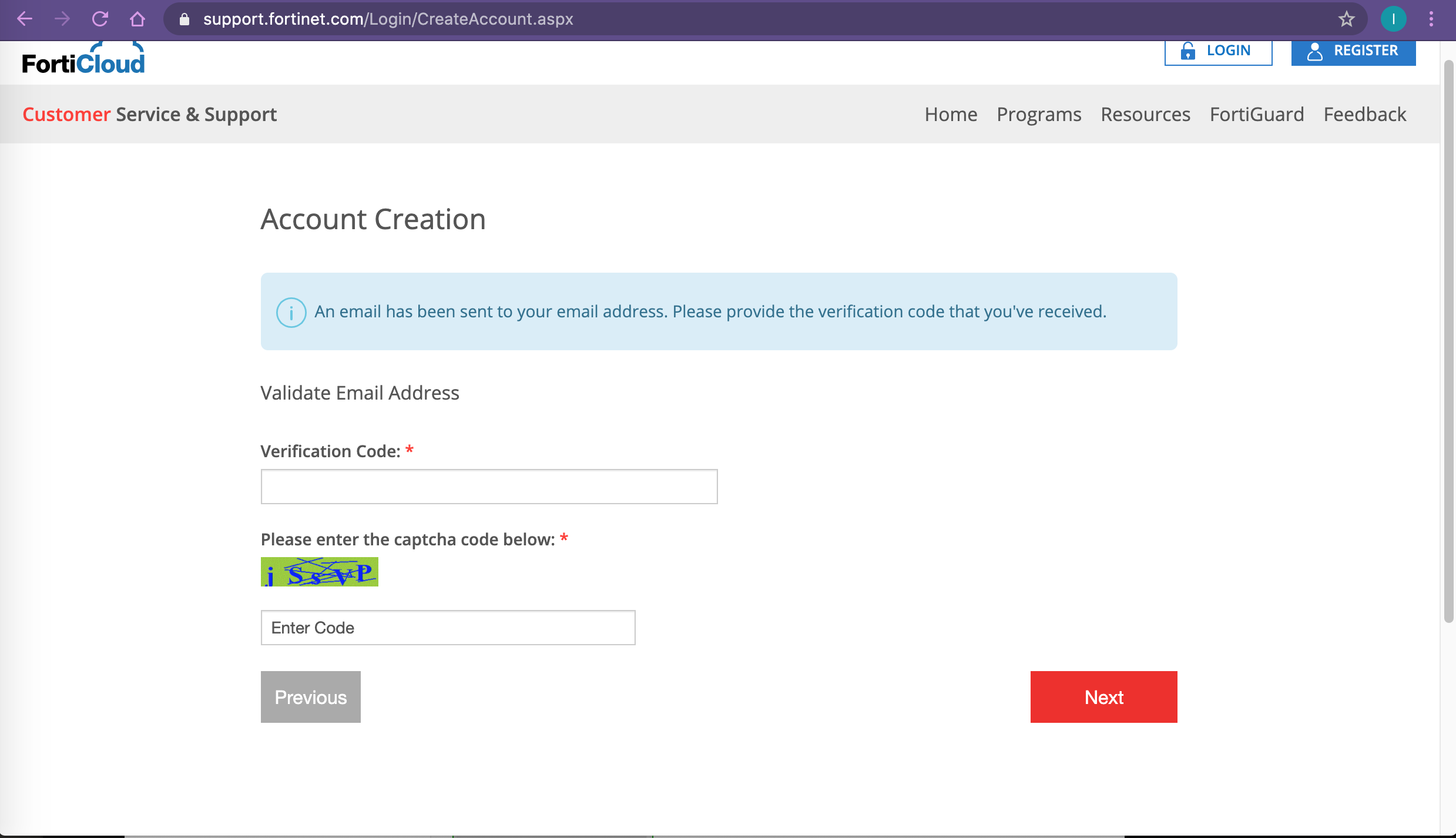Open the Feedback menu item
The width and height of the screenshot is (1456, 838).
click(x=1364, y=114)
